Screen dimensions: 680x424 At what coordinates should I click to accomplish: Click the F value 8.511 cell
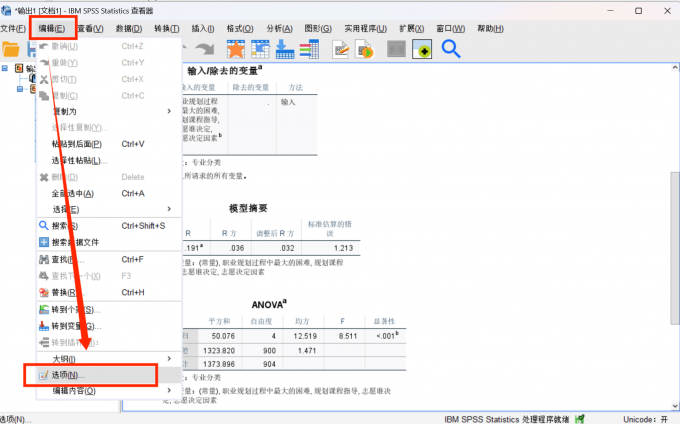coord(348,336)
